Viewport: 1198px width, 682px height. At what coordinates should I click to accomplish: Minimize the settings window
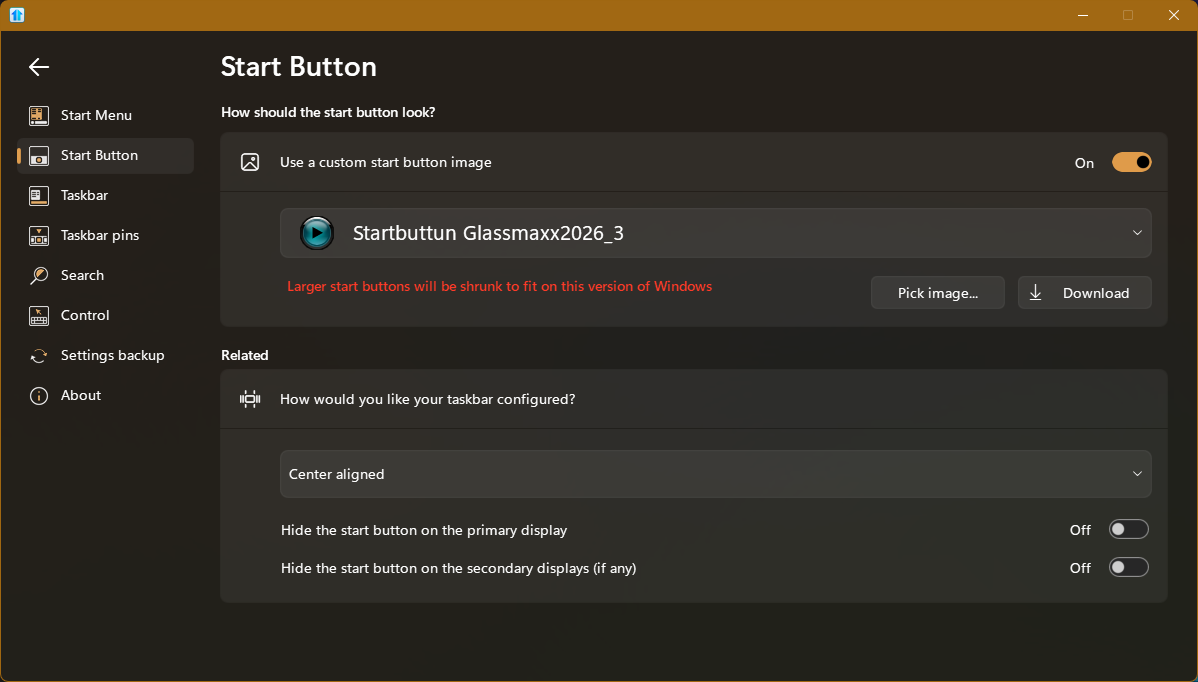(x=1083, y=15)
